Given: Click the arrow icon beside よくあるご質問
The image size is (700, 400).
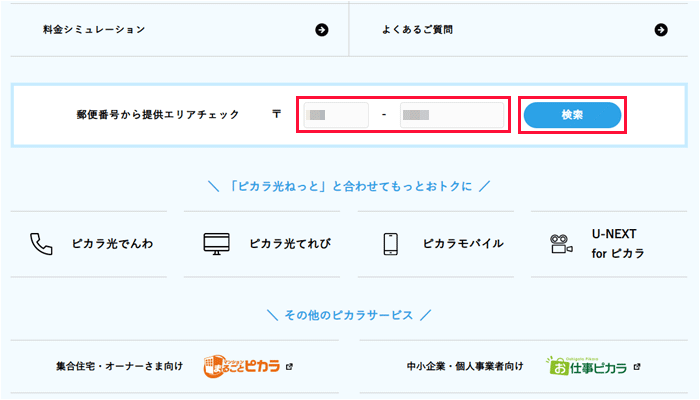Looking at the screenshot, I should [x=661, y=30].
